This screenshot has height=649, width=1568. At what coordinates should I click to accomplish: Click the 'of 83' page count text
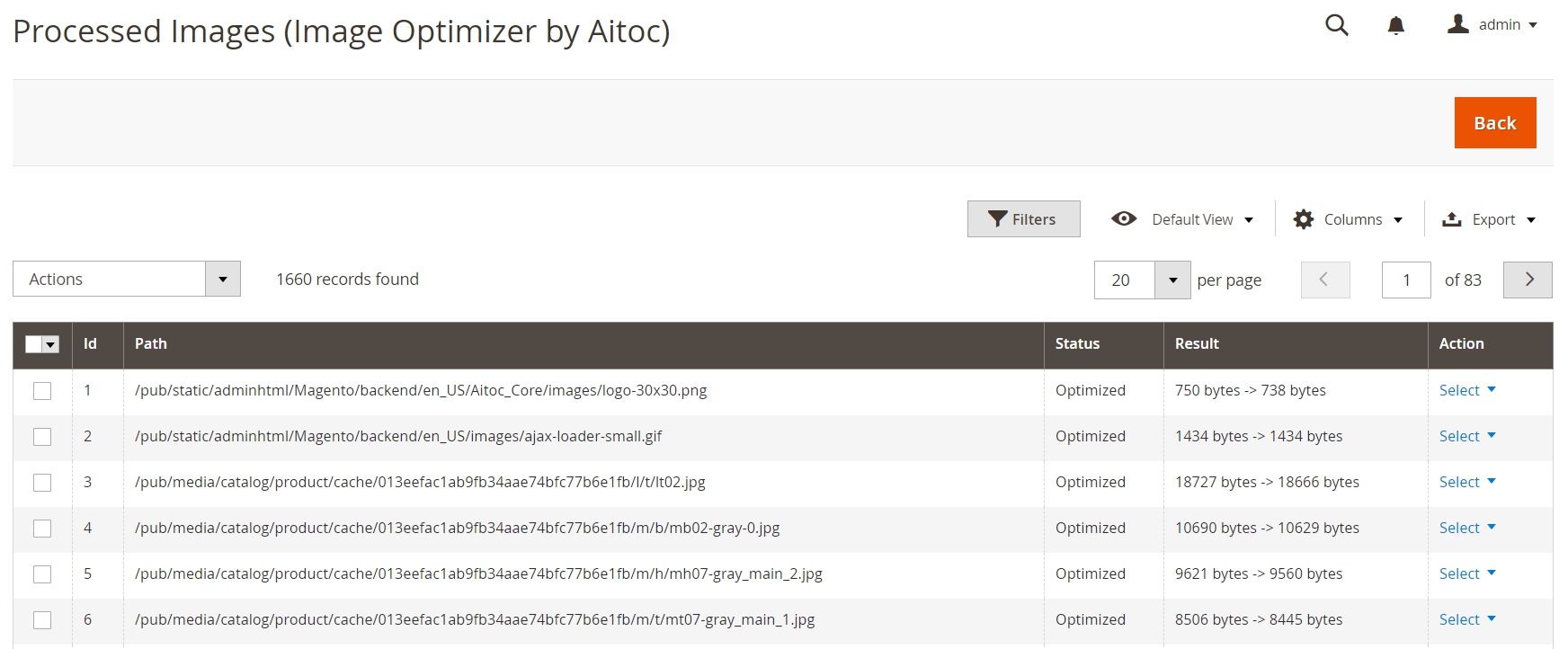(x=1463, y=280)
